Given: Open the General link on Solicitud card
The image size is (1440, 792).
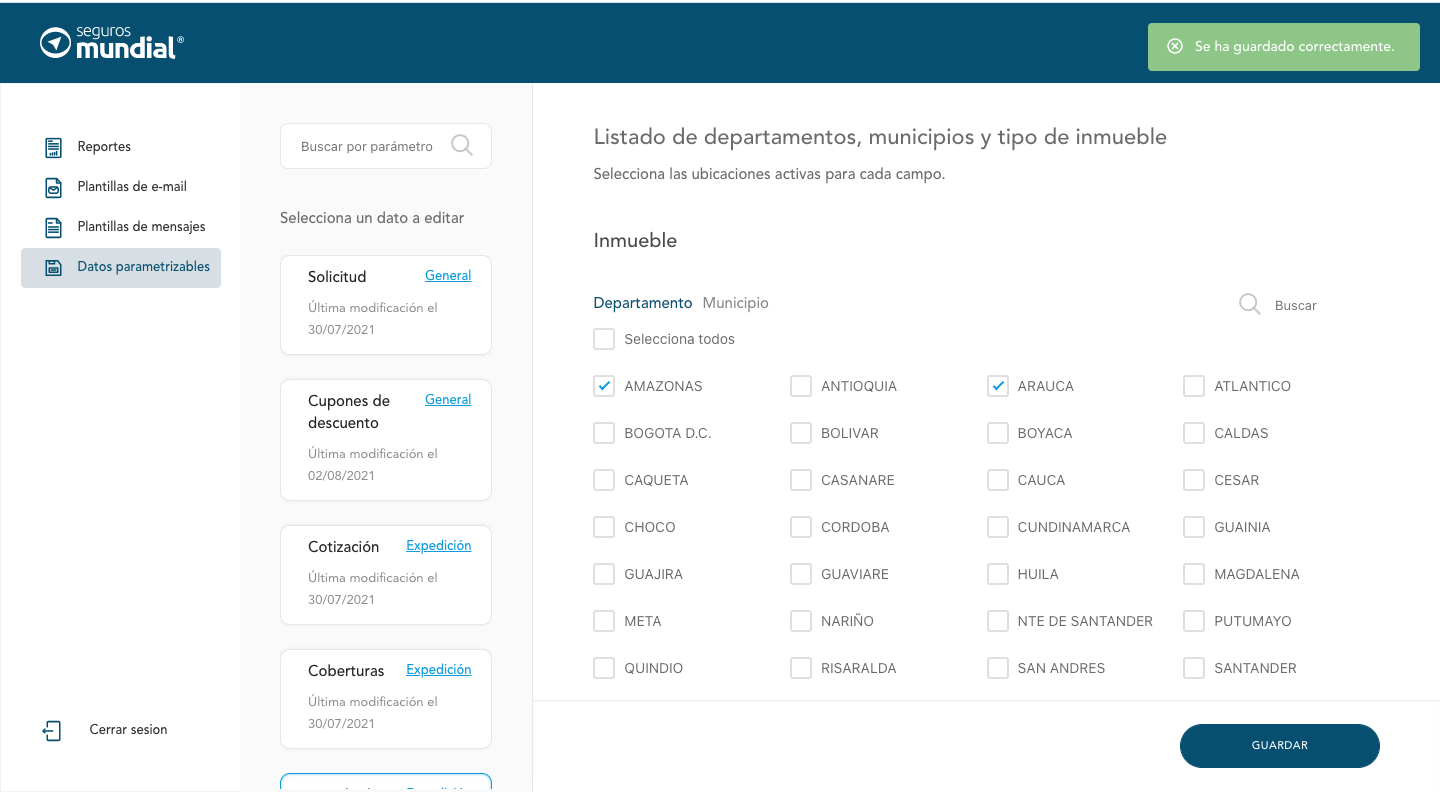Looking at the screenshot, I should (x=448, y=276).
